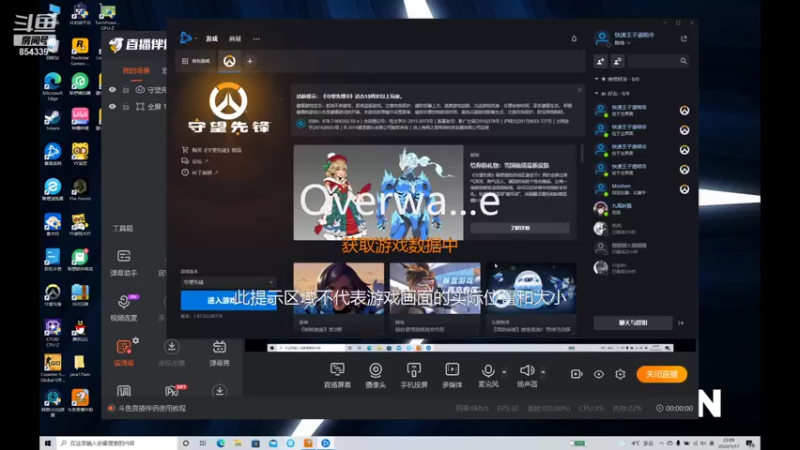This screenshot has width=800, height=450.
Task: Open 斗鱼直播伴侣使用教程 tutorial link
Action: (x=152, y=408)
